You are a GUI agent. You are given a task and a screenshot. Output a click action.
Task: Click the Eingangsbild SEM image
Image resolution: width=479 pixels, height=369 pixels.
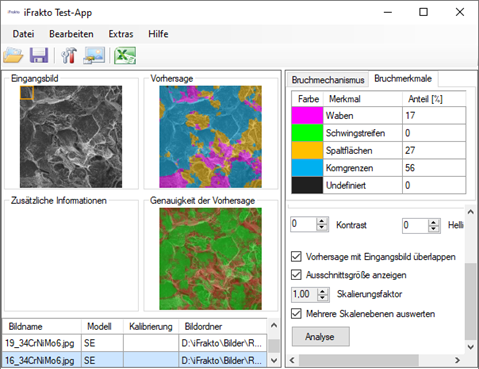[x=71, y=137]
